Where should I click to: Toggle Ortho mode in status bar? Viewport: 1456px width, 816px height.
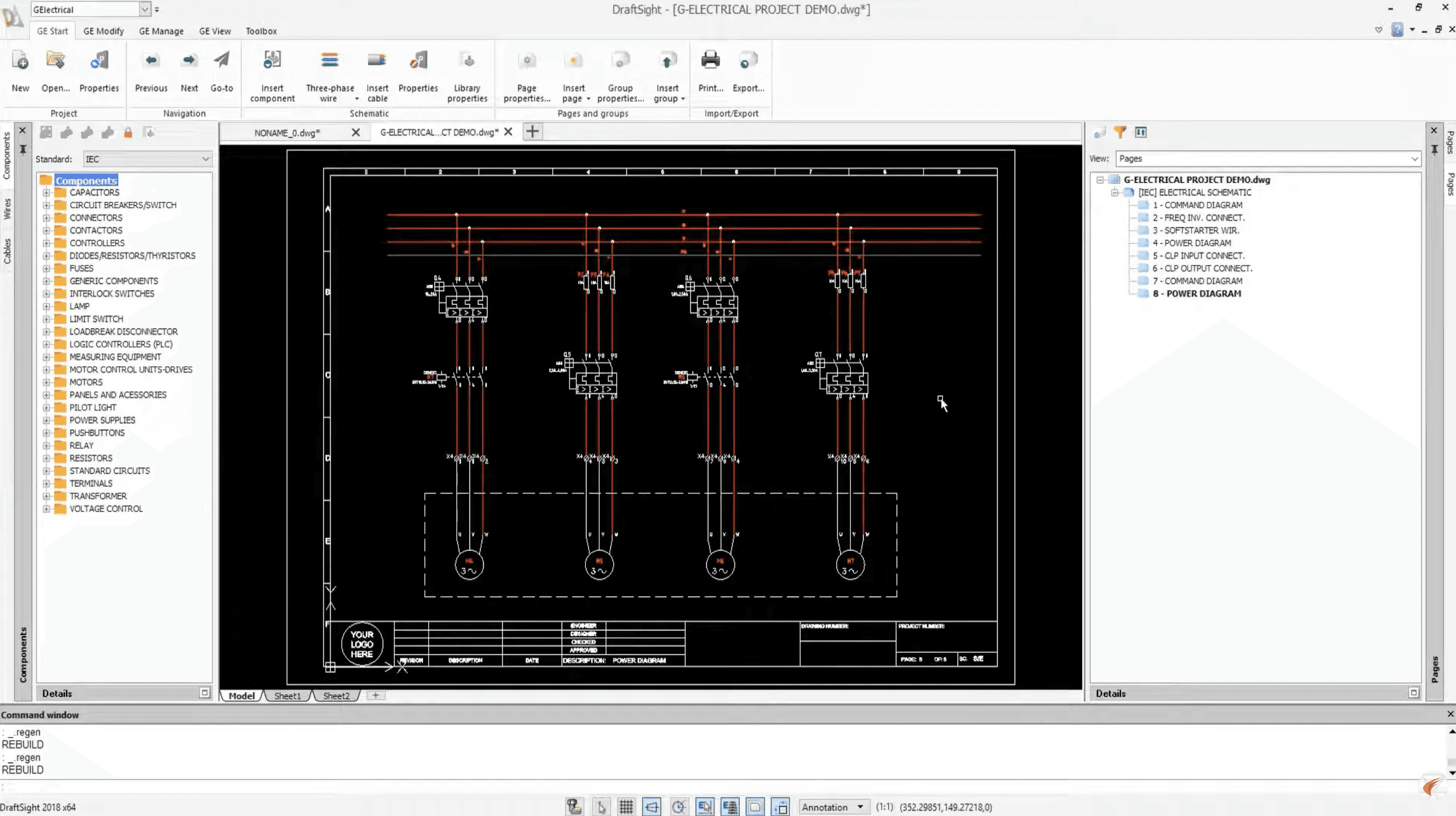[x=652, y=807]
